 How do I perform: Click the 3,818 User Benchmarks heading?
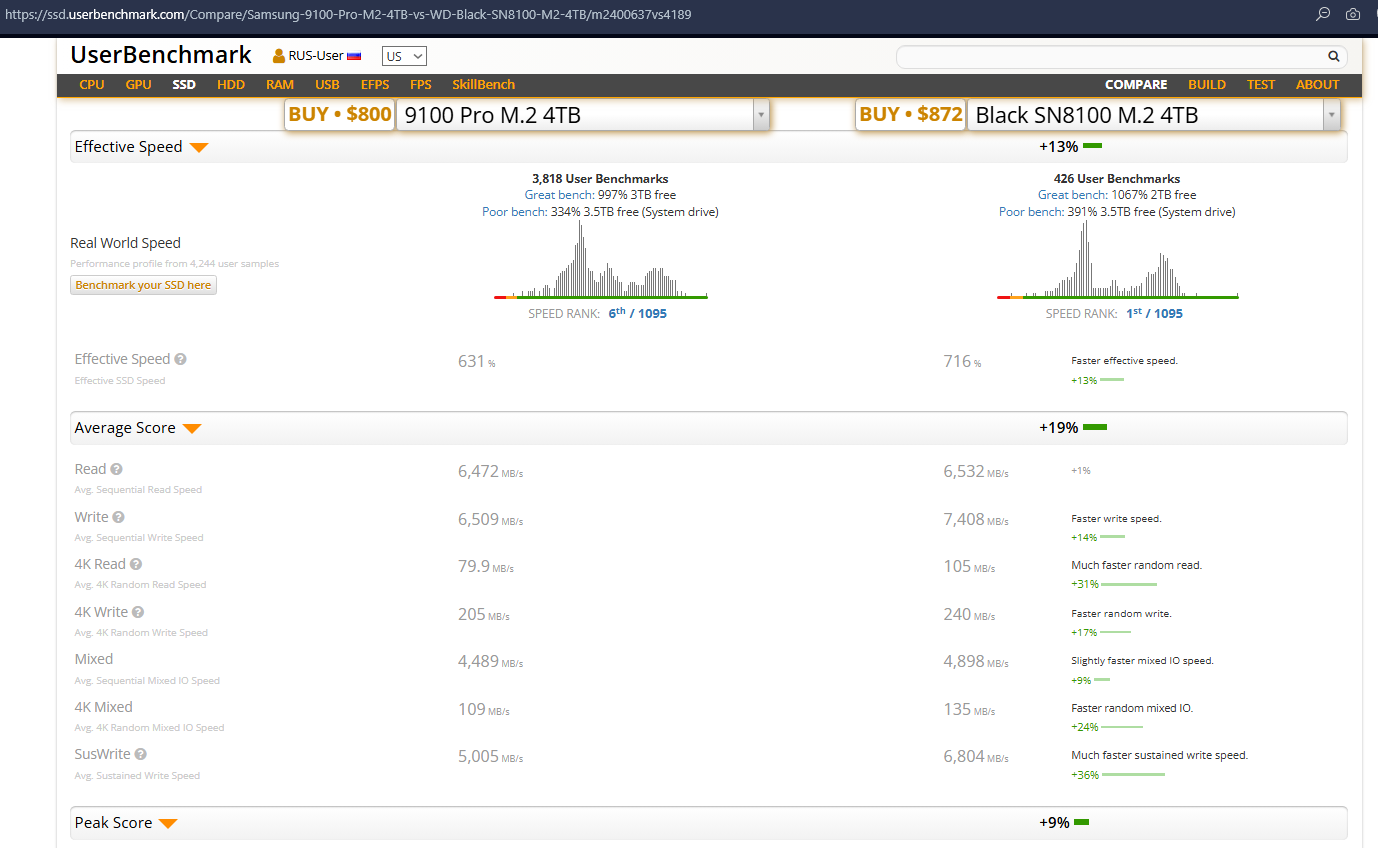[x=600, y=179]
